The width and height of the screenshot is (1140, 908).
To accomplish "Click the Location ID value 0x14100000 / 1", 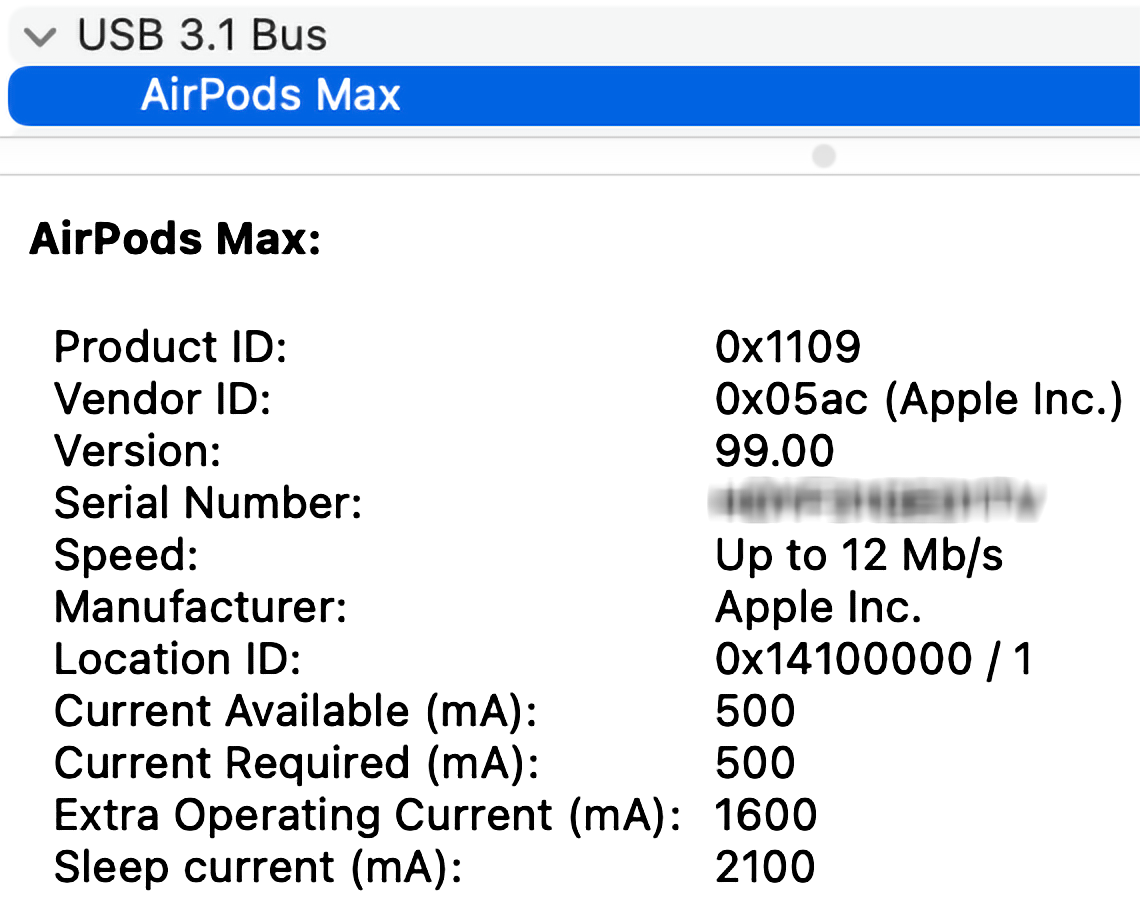I will [x=874, y=659].
